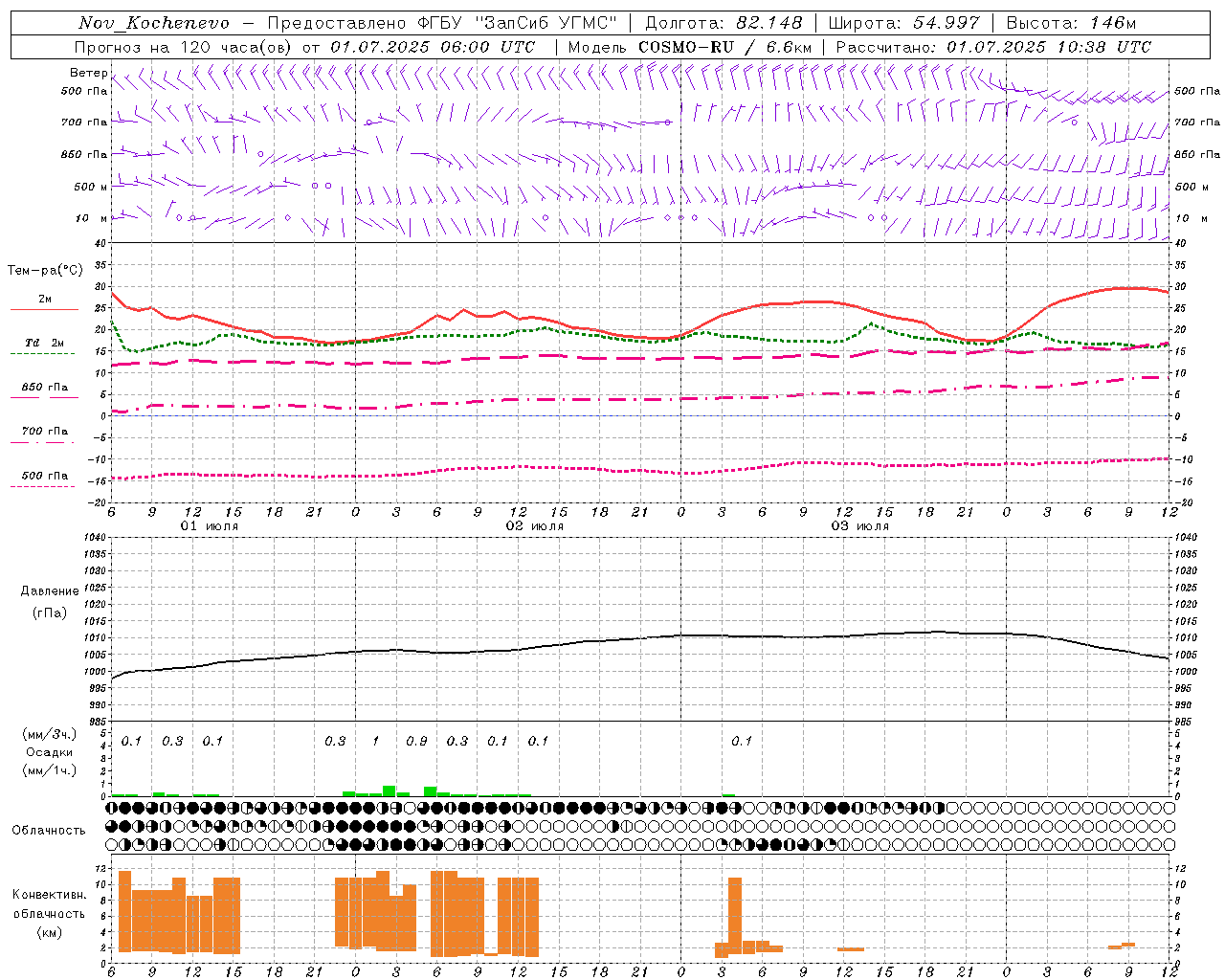The image size is (1225, 980).
Task: Click the '850 гПа' wind level label on left
Action: tap(84, 154)
